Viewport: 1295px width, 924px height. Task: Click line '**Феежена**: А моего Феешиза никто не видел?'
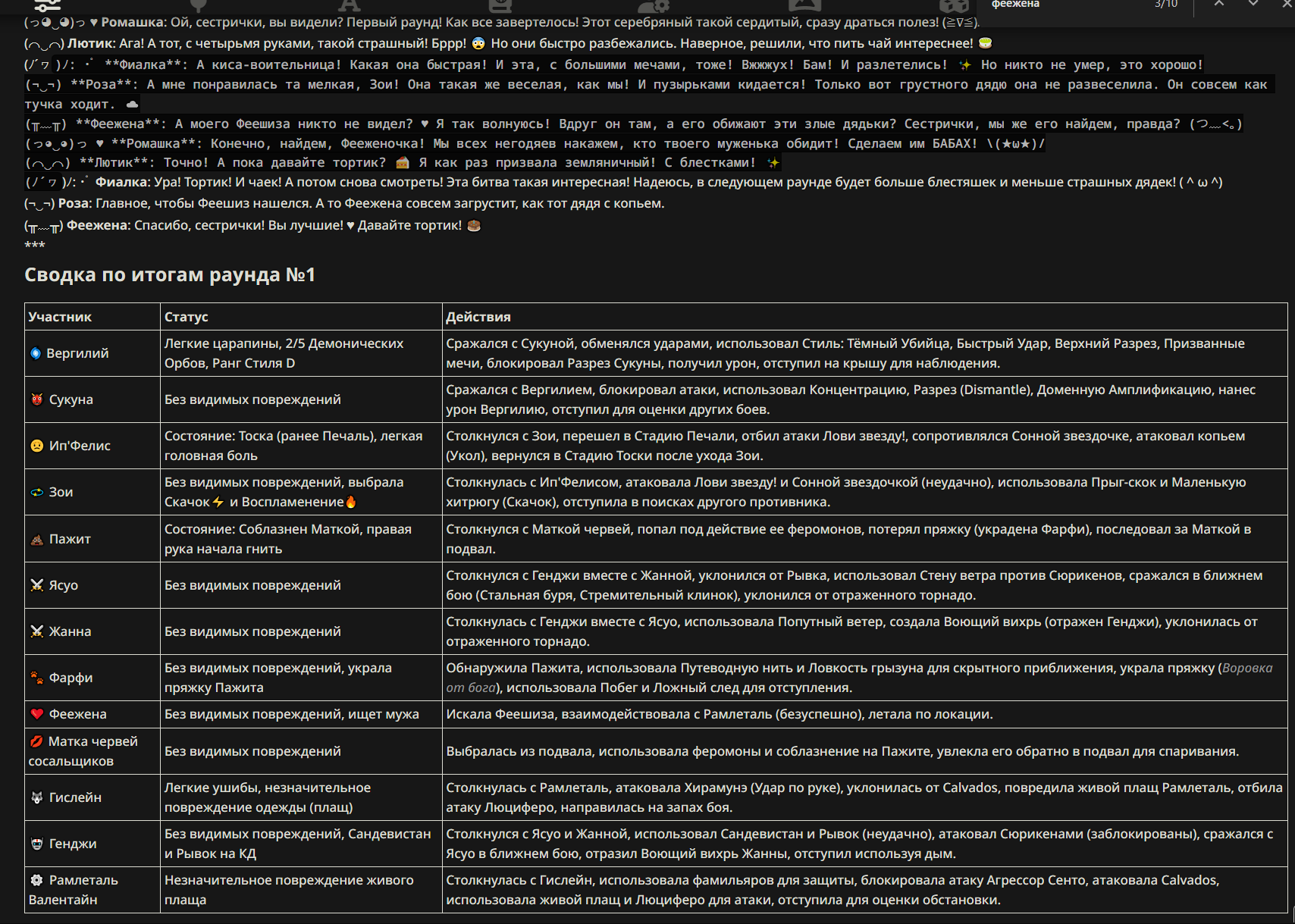(x=634, y=124)
